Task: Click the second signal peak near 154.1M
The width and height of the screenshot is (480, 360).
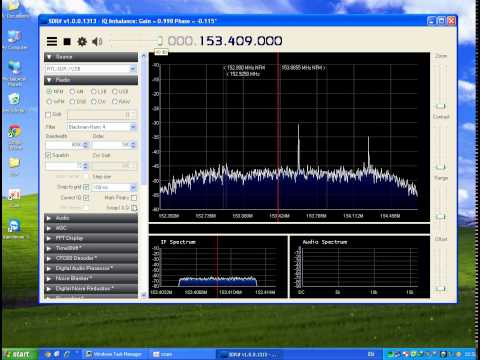Action: click(368, 152)
